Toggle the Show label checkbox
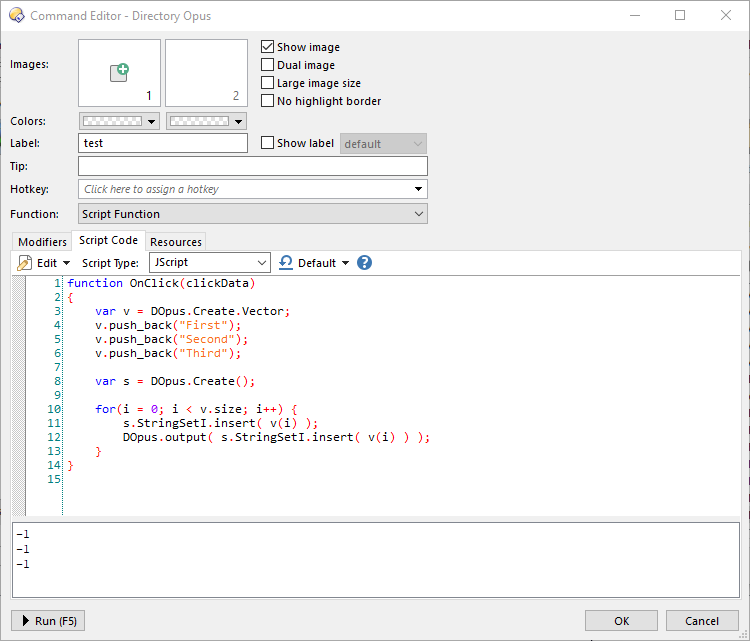This screenshot has height=641, width=750. tap(268, 143)
